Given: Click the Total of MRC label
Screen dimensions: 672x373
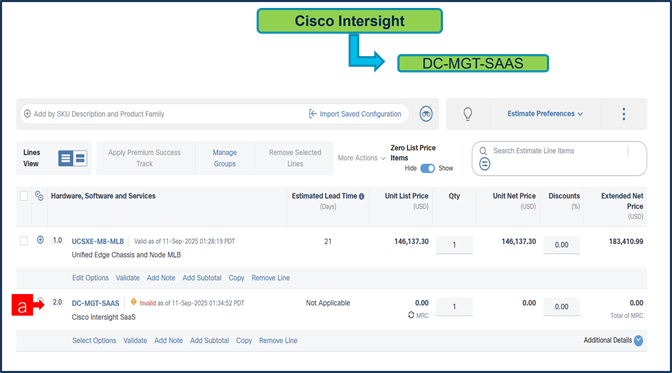Looking at the screenshot, I should (x=627, y=316).
